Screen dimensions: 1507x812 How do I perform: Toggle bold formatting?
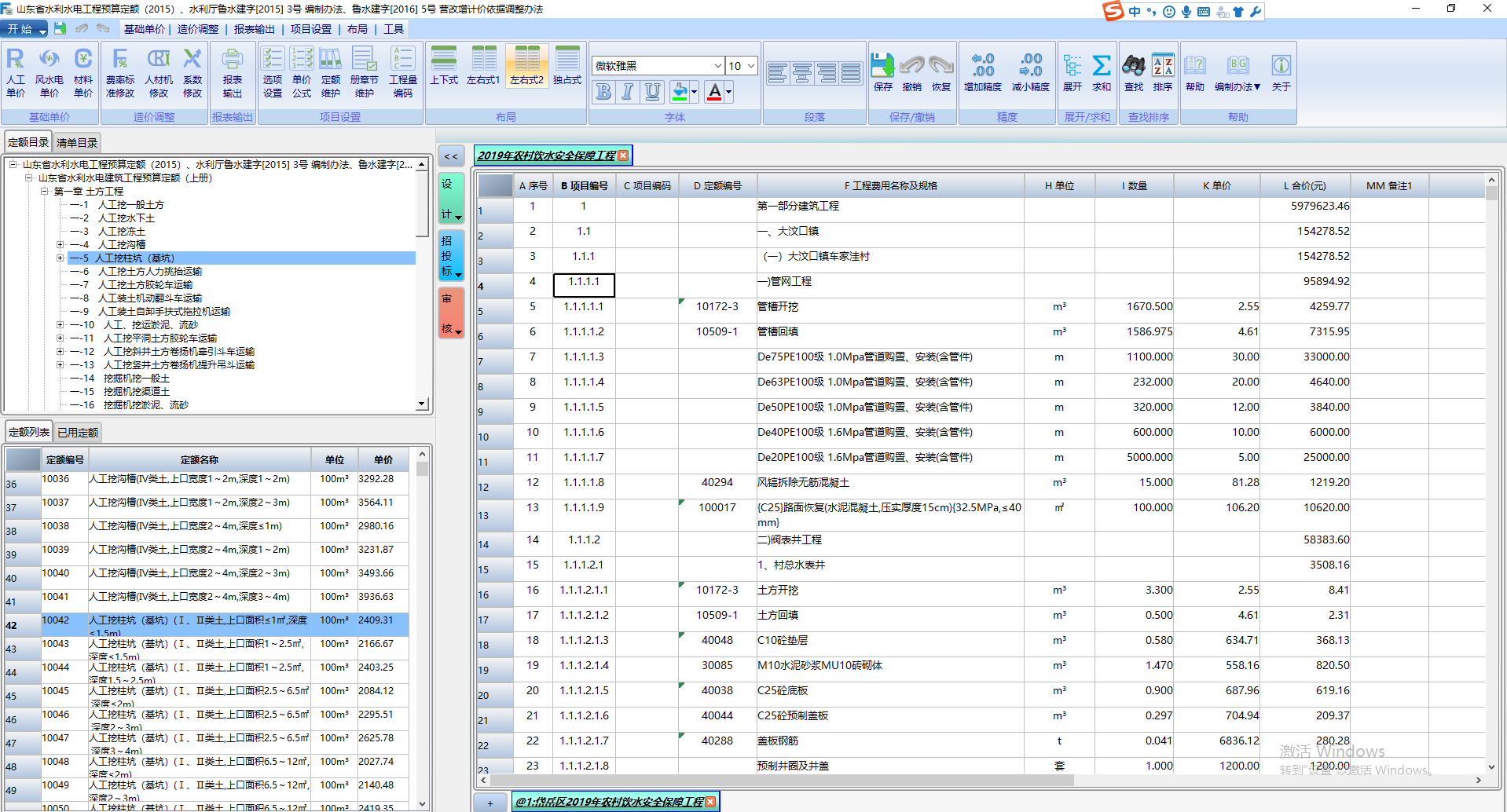pyautogui.click(x=603, y=92)
